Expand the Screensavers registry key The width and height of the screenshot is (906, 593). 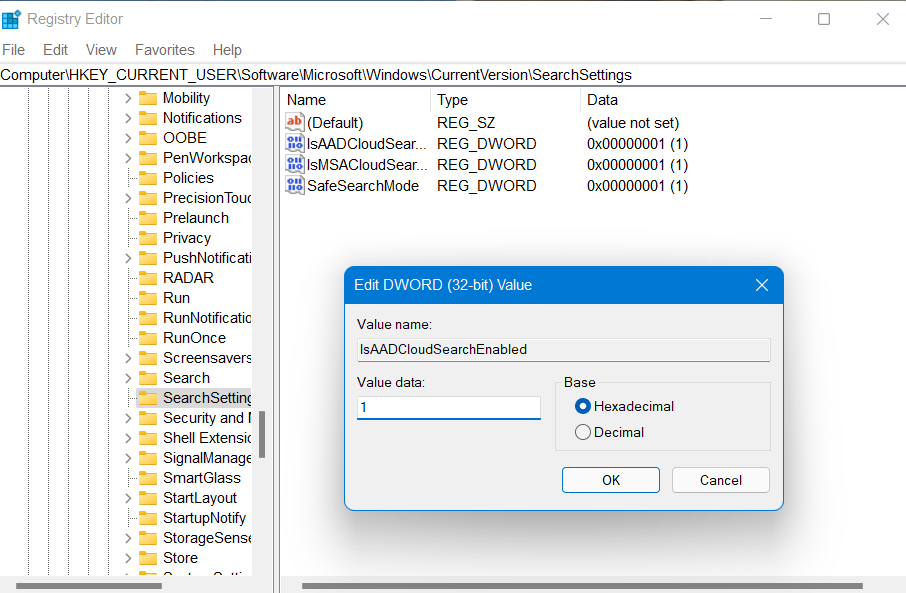click(x=128, y=358)
